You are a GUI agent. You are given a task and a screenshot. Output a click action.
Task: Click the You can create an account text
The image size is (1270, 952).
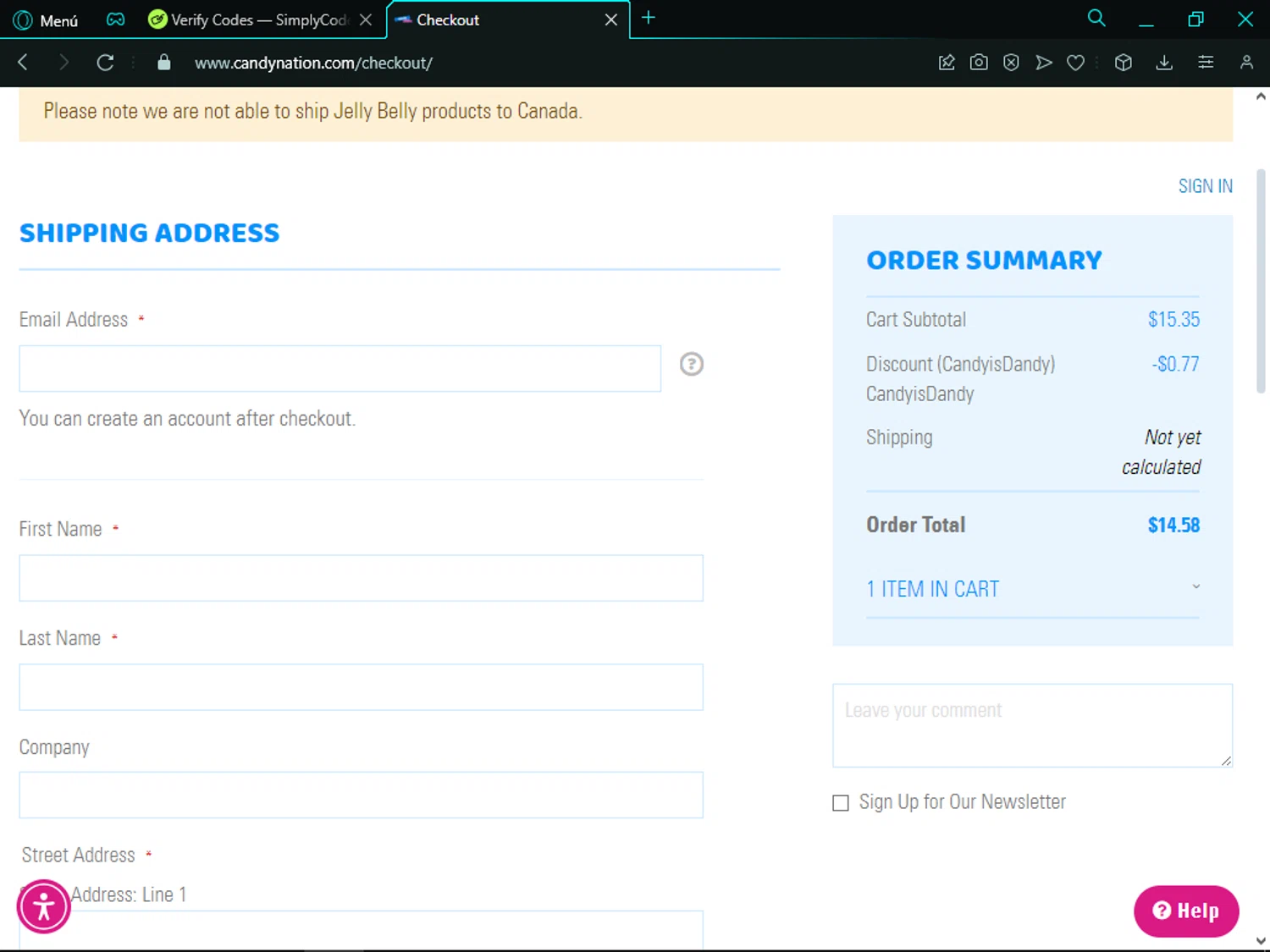[187, 419]
